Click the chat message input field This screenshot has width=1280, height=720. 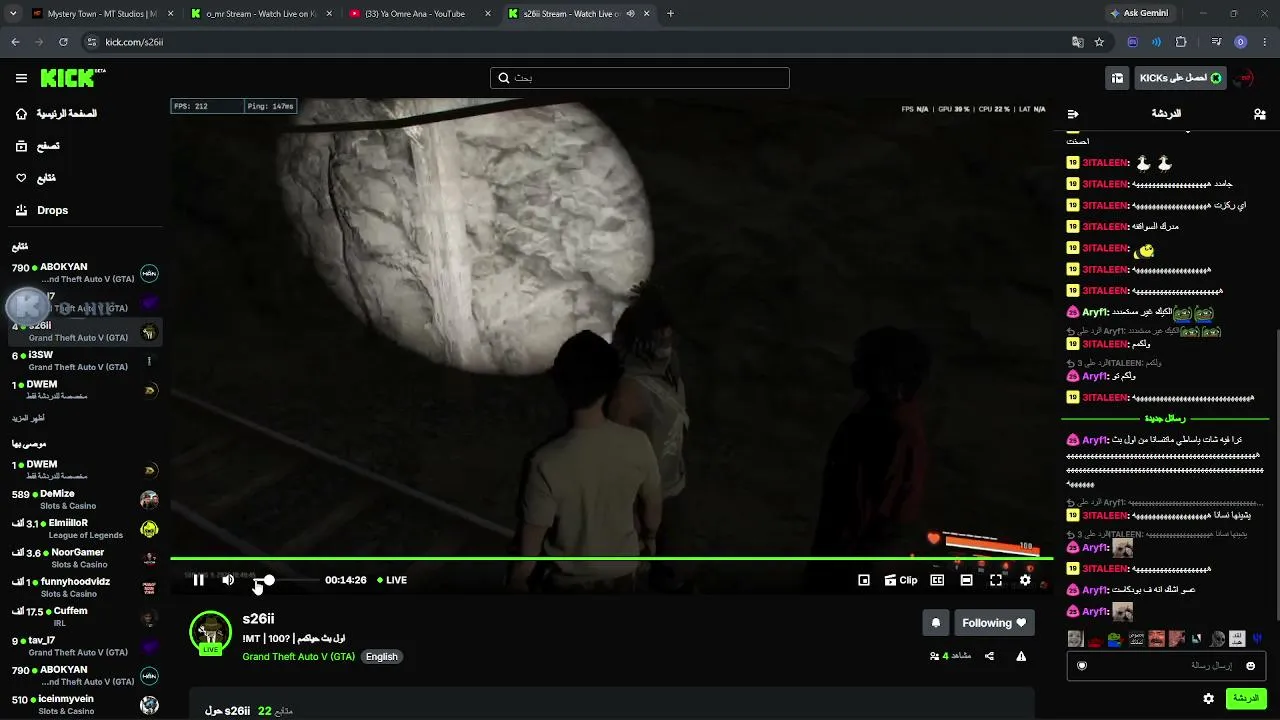pyautogui.click(x=1166, y=665)
